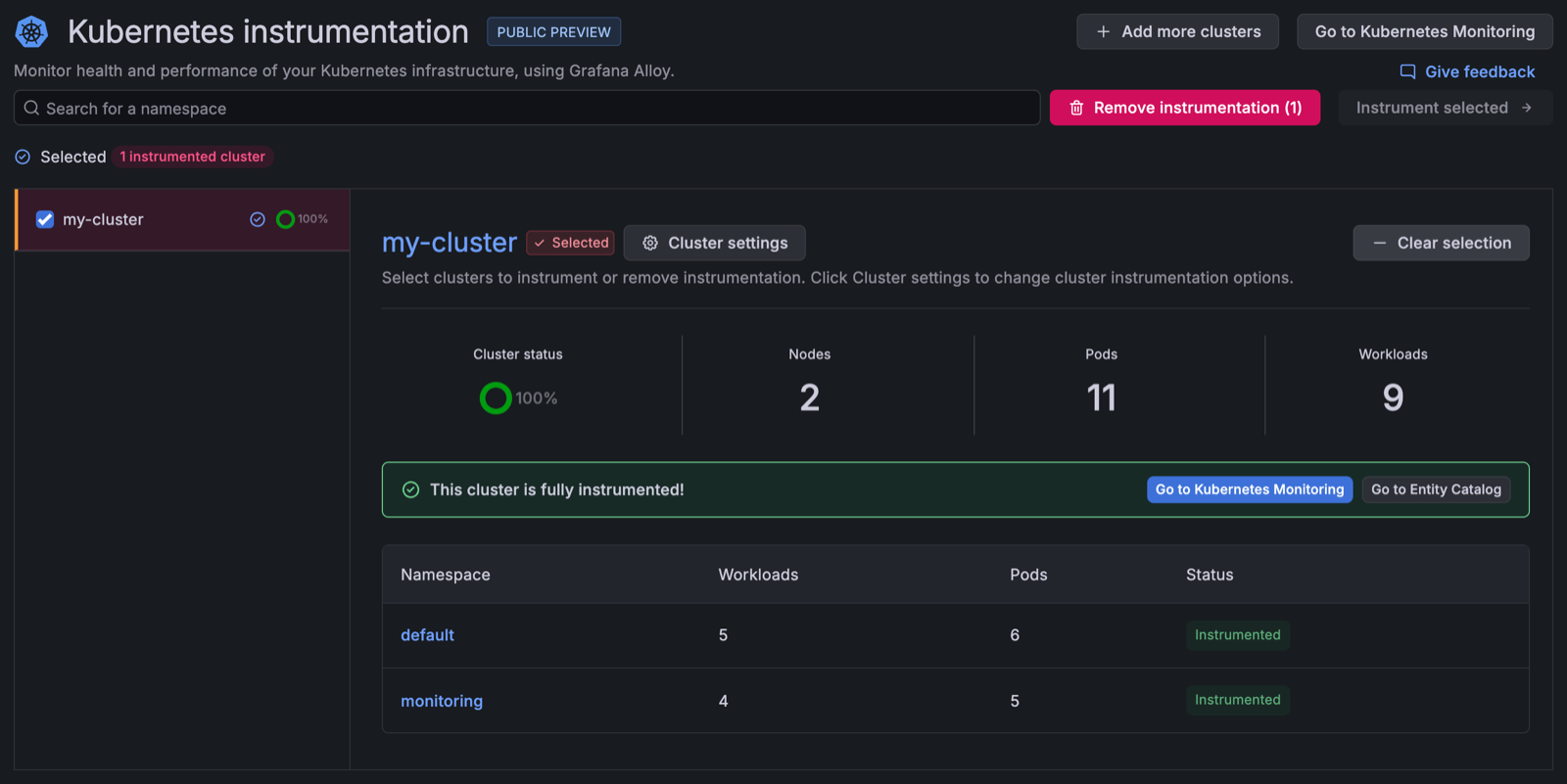This screenshot has height=784, width=1567.
Task: Click the Status column header
Action: (x=1210, y=575)
